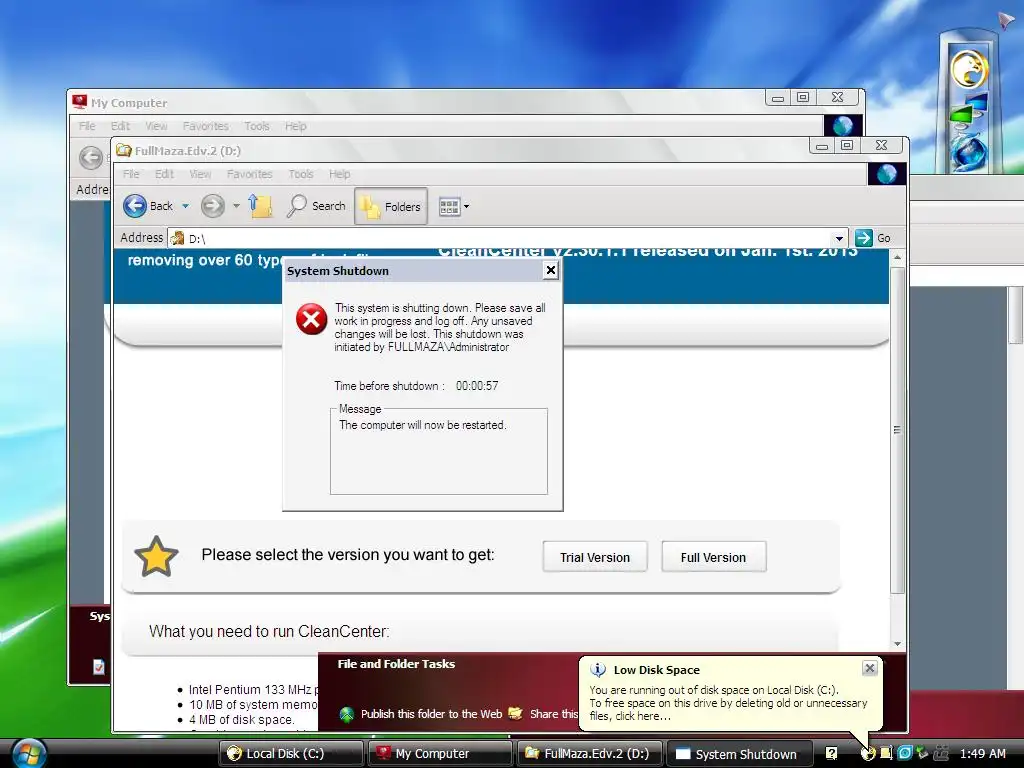Viewport: 1024px width, 768px height.
Task: Click 'What you need to run CleanCenter:' heading
Action: (269, 632)
